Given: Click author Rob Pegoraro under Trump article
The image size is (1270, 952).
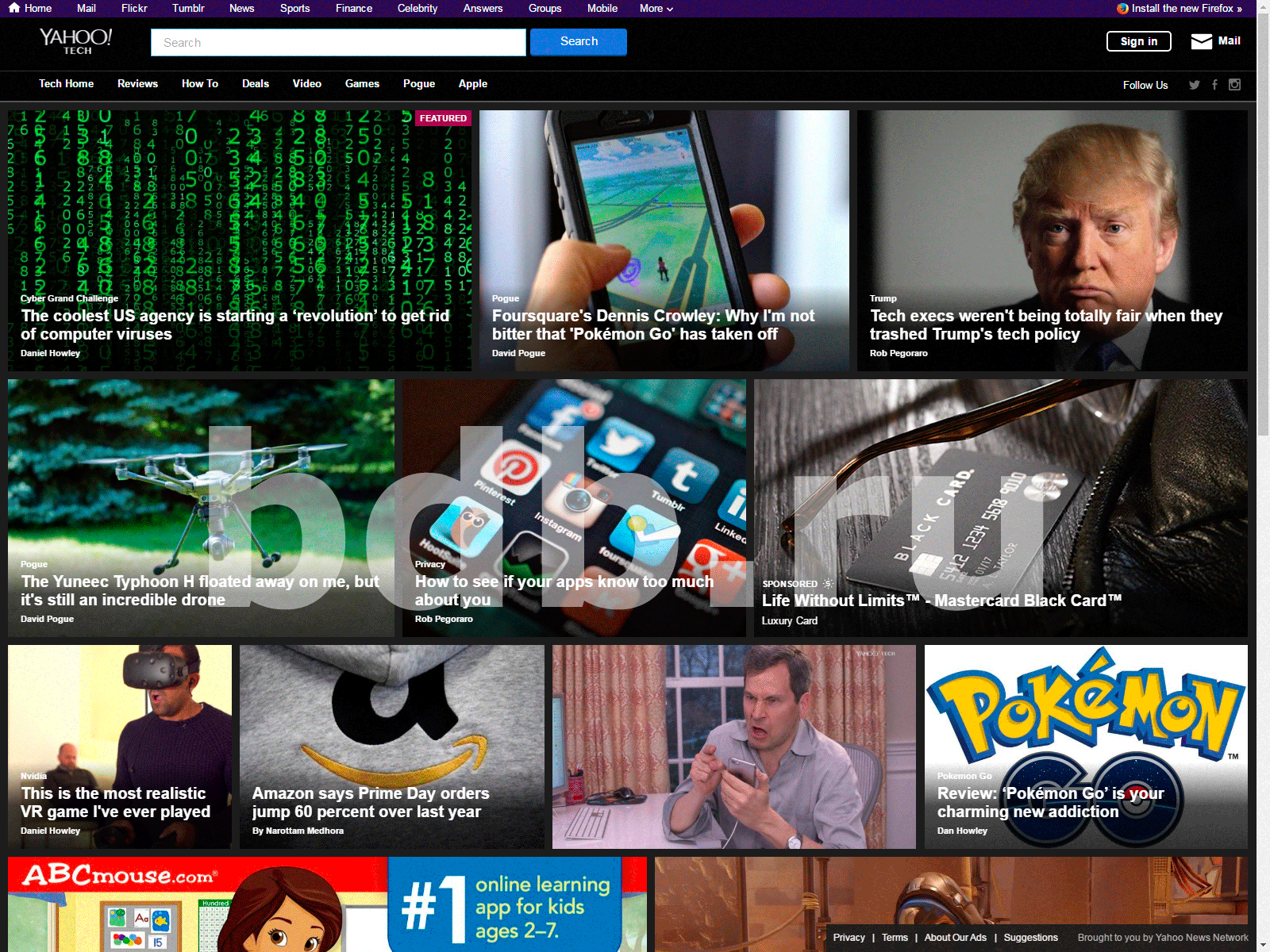Looking at the screenshot, I should 899,353.
